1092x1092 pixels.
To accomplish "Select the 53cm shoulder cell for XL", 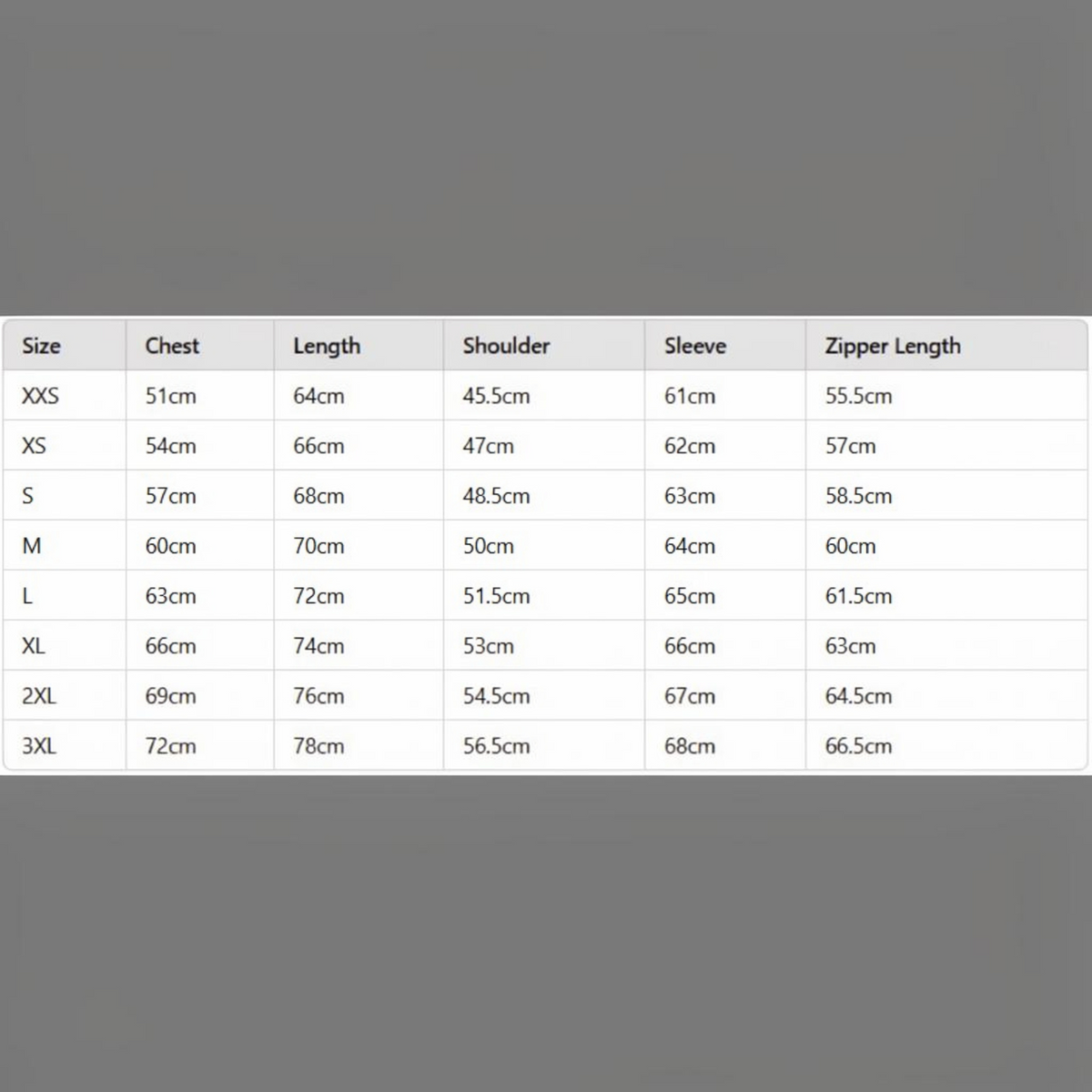I will 489,646.
